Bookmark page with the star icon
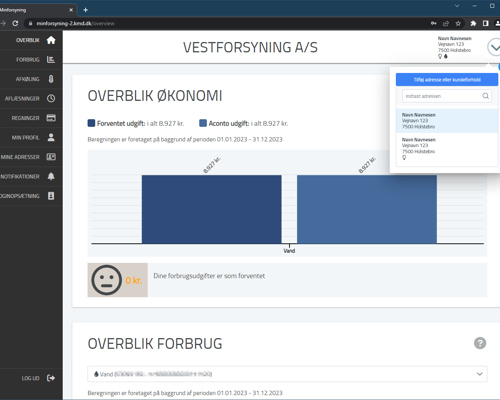The image size is (500, 400). [458, 23]
